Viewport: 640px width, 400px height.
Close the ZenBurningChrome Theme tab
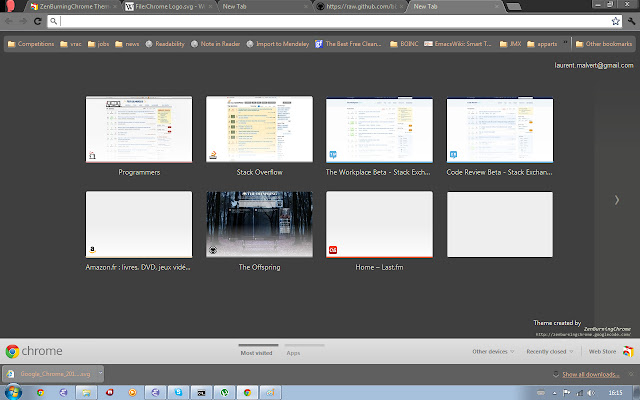click(115, 7)
